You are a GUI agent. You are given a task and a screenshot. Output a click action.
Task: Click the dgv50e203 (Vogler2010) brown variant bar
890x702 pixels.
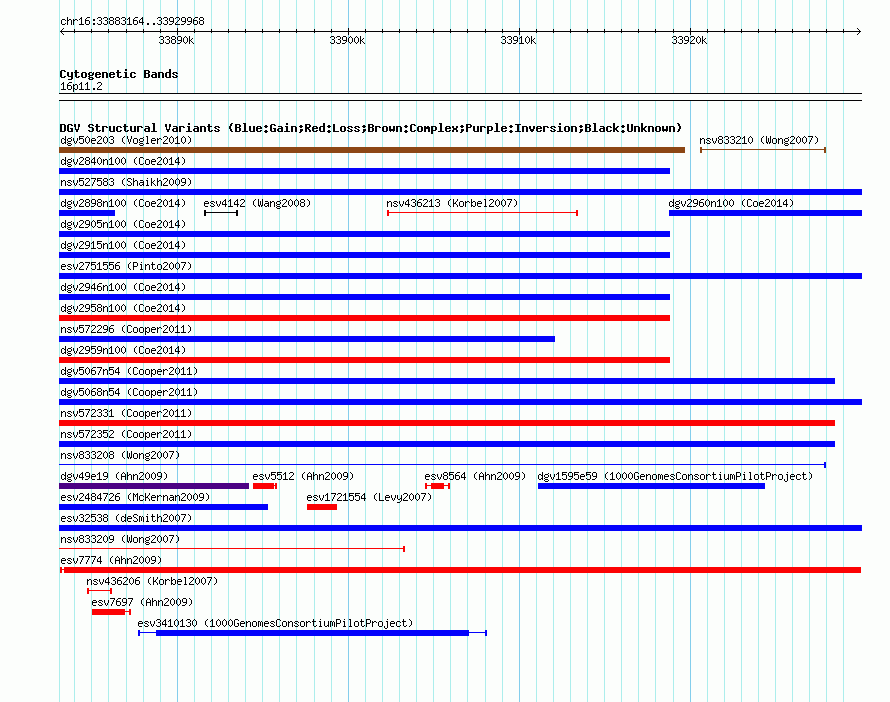pos(372,150)
